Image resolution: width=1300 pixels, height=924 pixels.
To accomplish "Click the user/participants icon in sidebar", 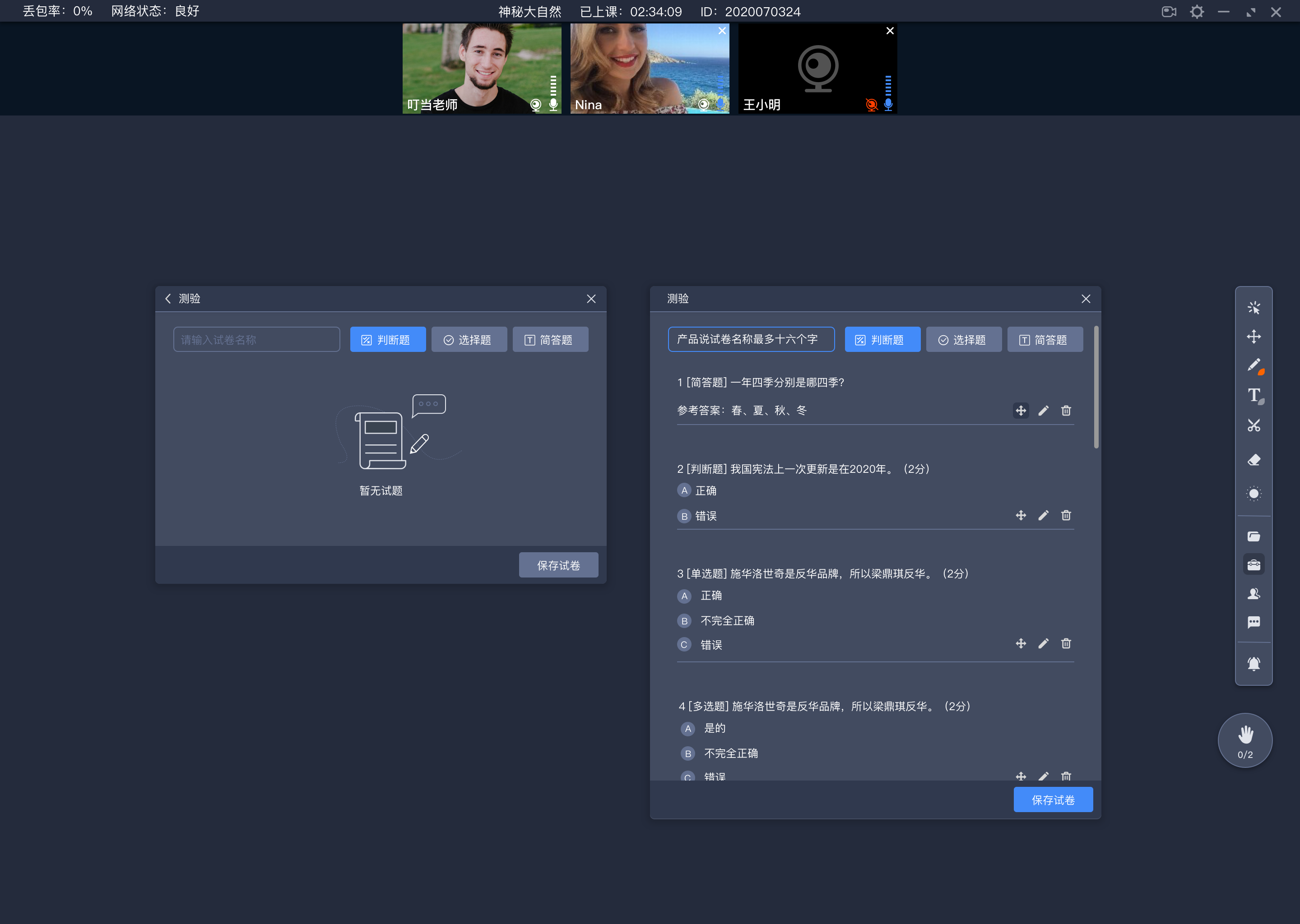I will [x=1253, y=597].
